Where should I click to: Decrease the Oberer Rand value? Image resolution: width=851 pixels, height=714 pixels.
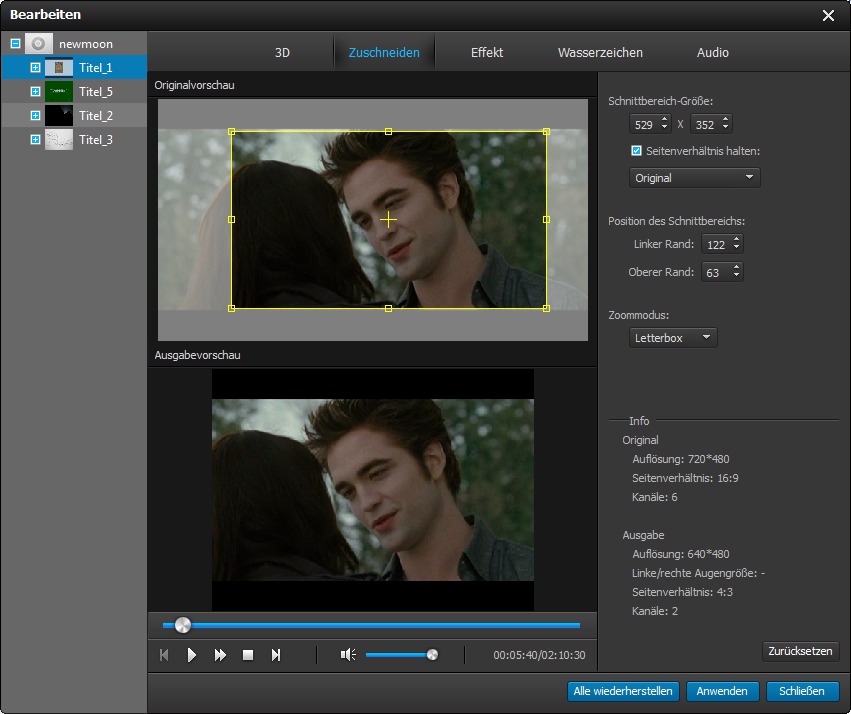point(736,276)
